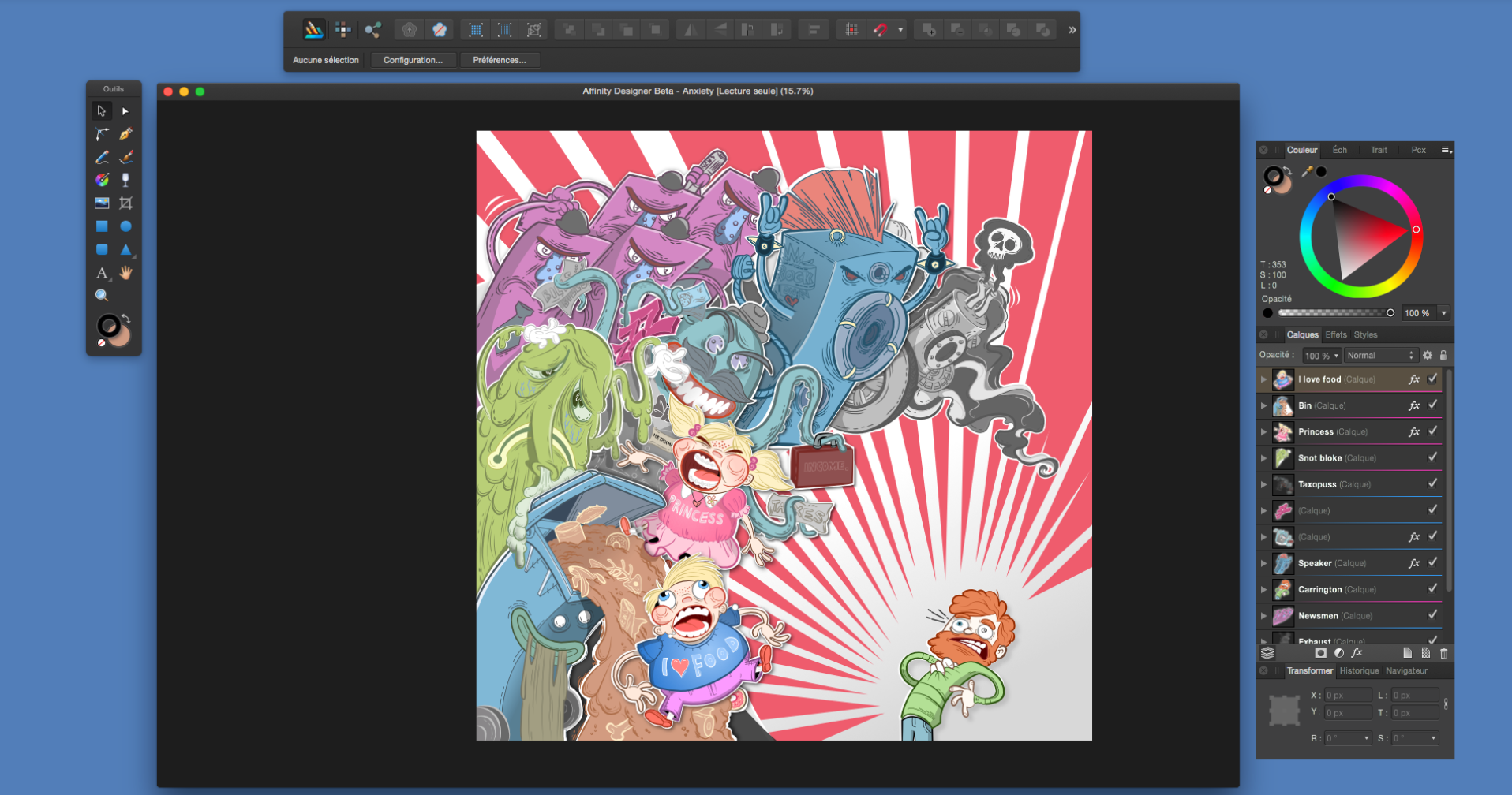The height and width of the screenshot is (795, 1512).
Task: Open the color opacity percent dropdown arrow
Action: (1444, 313)
